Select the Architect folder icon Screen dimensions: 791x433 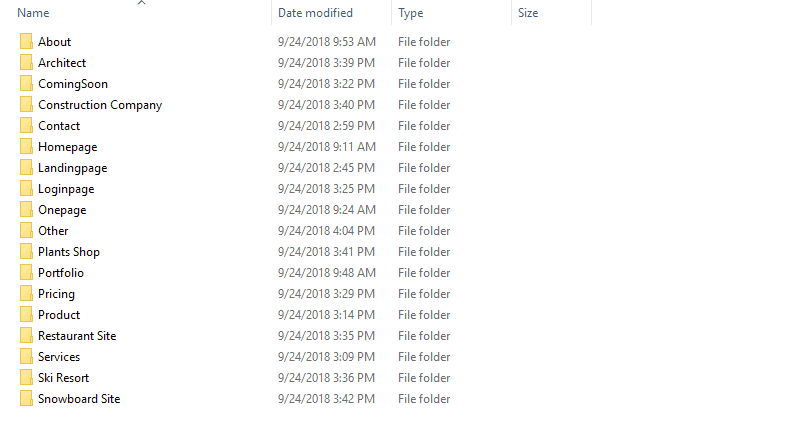click(26, 63)
